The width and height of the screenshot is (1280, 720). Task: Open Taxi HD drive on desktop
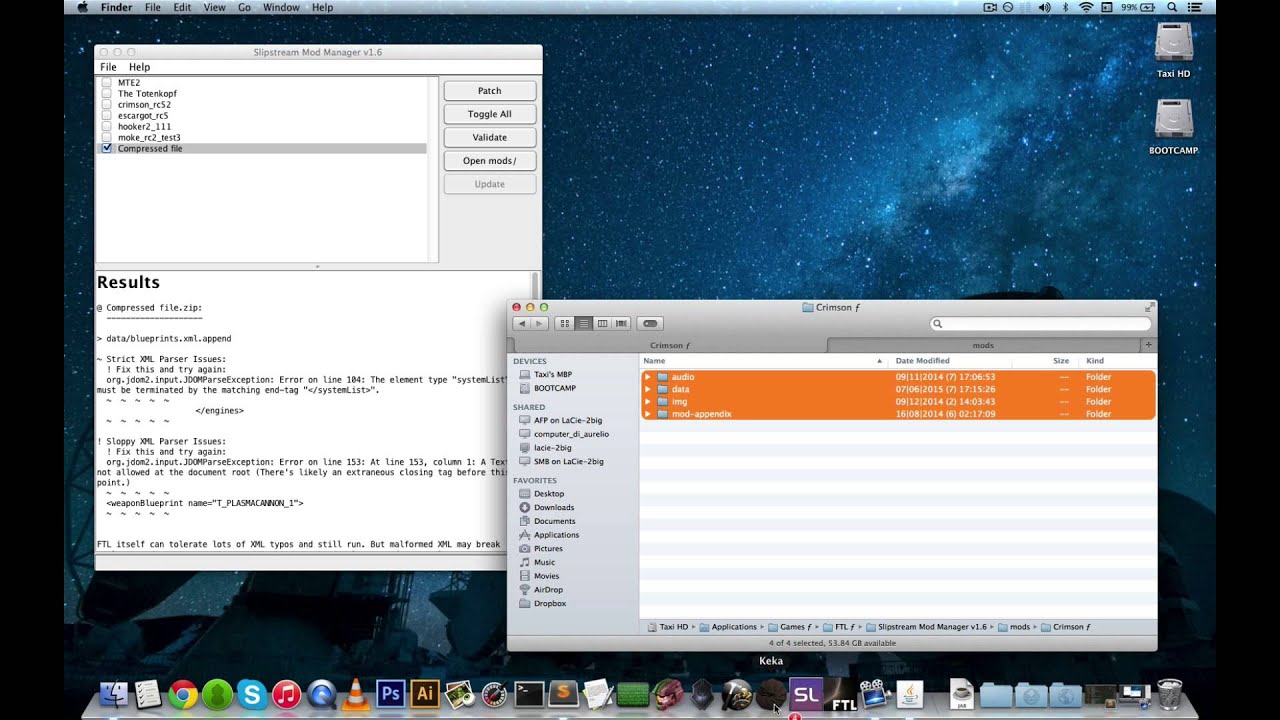(x=1173, y=50)
